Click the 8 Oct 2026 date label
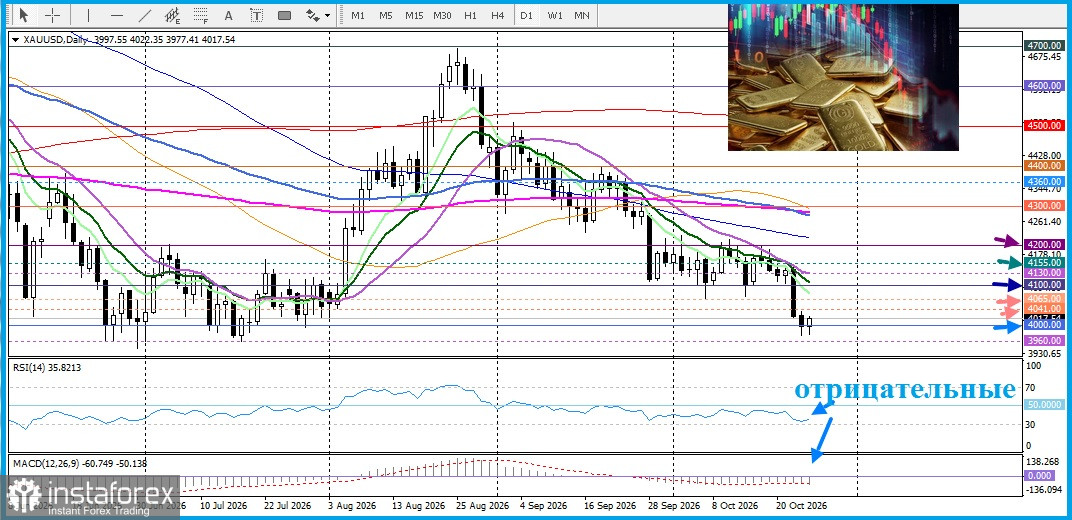Screen dimensions: 1072x520 735,506
